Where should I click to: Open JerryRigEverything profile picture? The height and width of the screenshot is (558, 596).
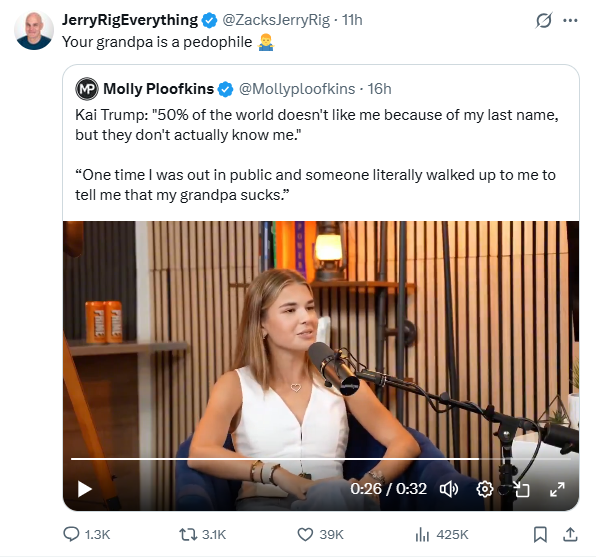tap(34, 30)
